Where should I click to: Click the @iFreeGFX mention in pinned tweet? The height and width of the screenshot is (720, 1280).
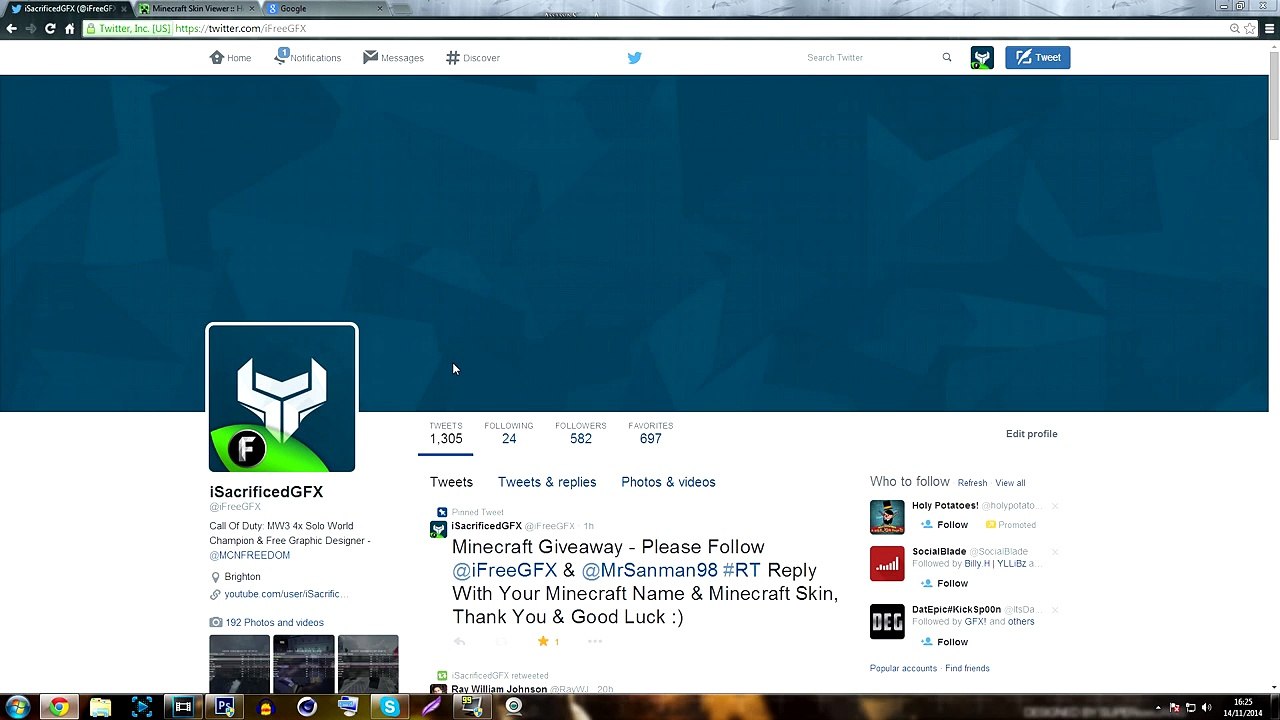click(505, 570)
